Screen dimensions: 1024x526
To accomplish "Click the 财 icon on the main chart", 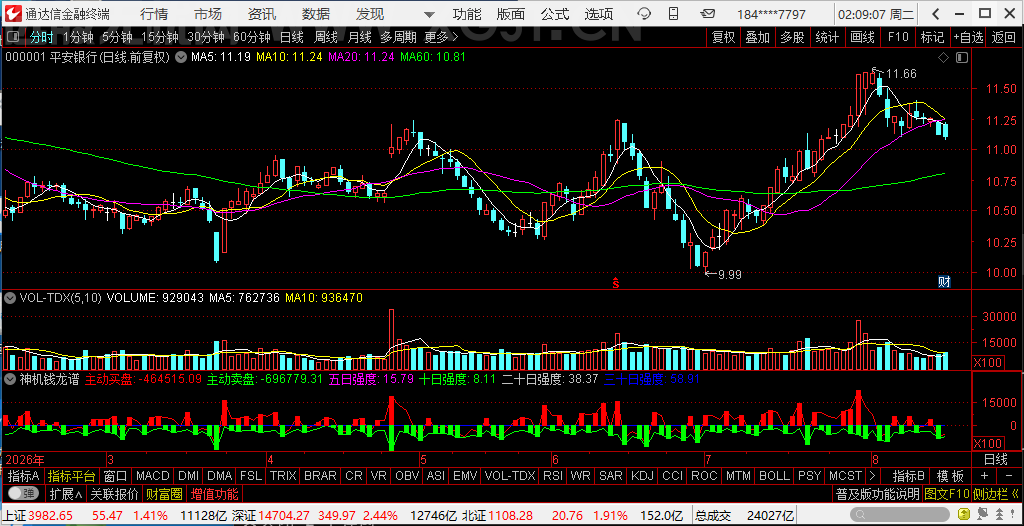I will pos(944,282).
